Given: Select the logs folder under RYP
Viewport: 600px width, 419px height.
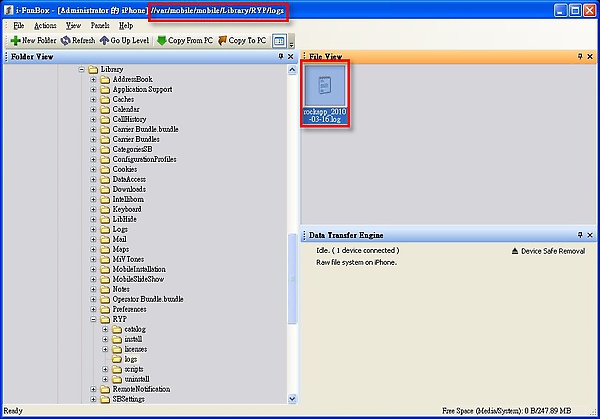Looking at the screenshot, I should (x=130, y=359).
